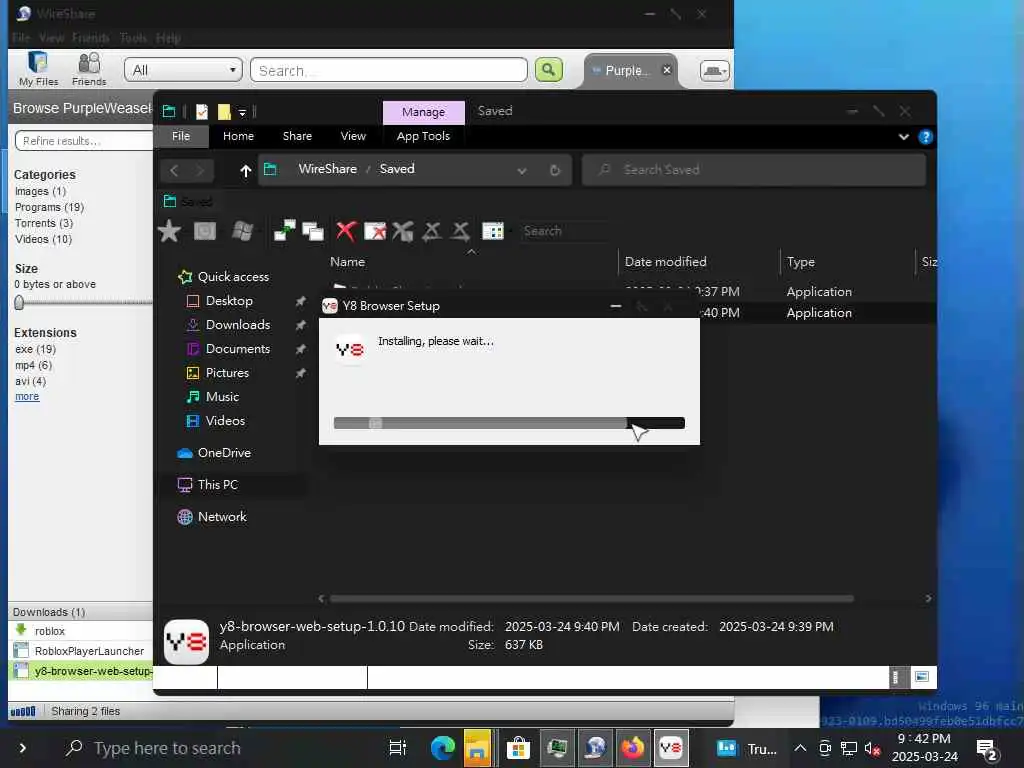This screenshot has width=1024, height=768.
Task: Open My Files in WireShare
Action: pyautogui.click(x=39, y=69)
